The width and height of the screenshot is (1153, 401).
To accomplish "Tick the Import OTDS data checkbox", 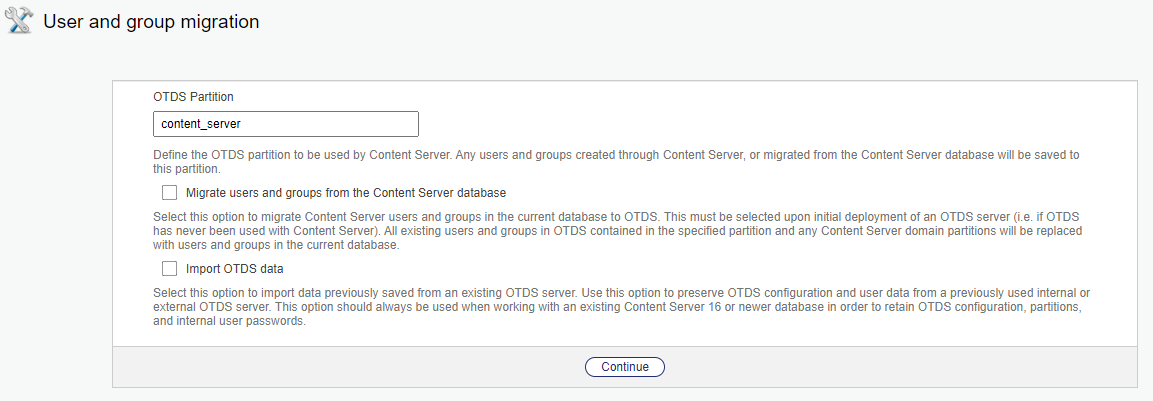I will tap(169, 268).
